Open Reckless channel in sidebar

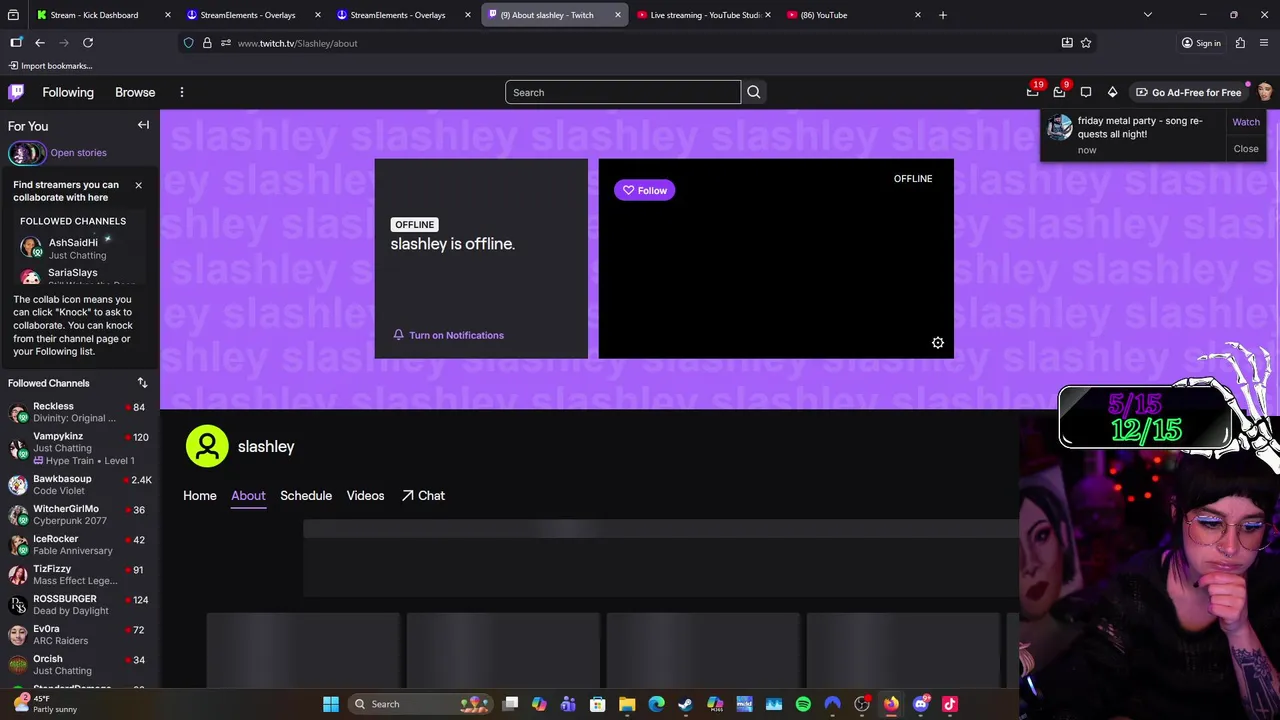(x=78, y=412)
